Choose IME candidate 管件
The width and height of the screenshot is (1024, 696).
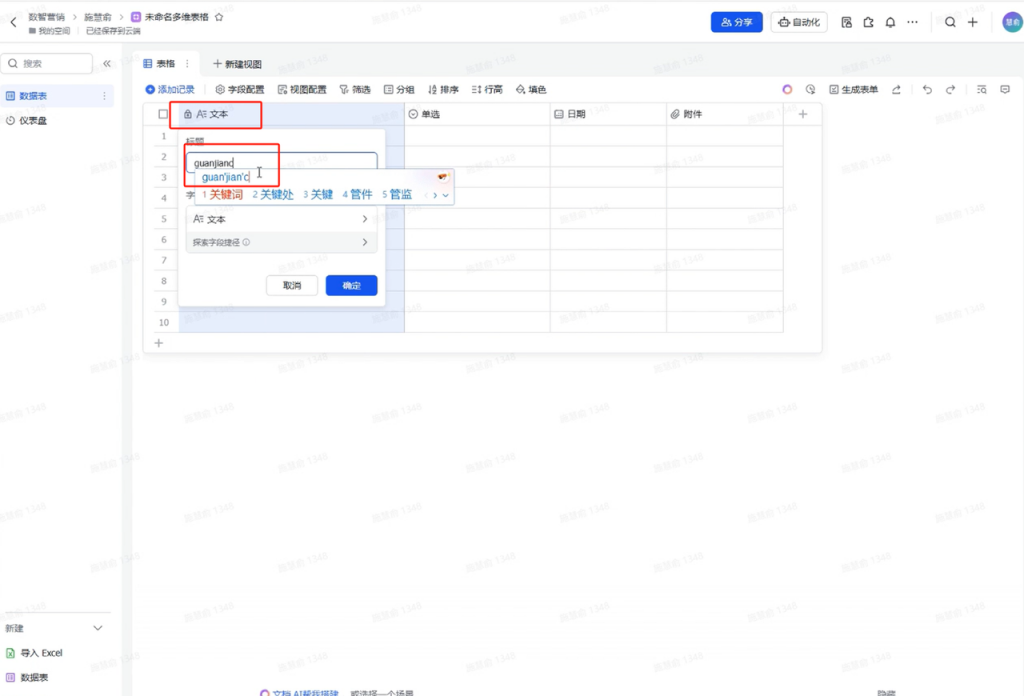click(x=357, y=195)
